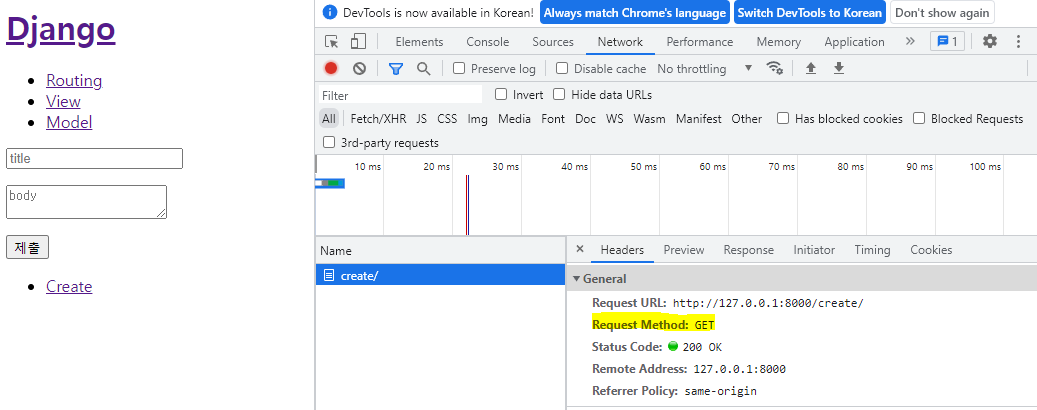Screen dimensions: 1037x410
Task: Clear the network log with the clear icon
Action: (x=359, y=68)
